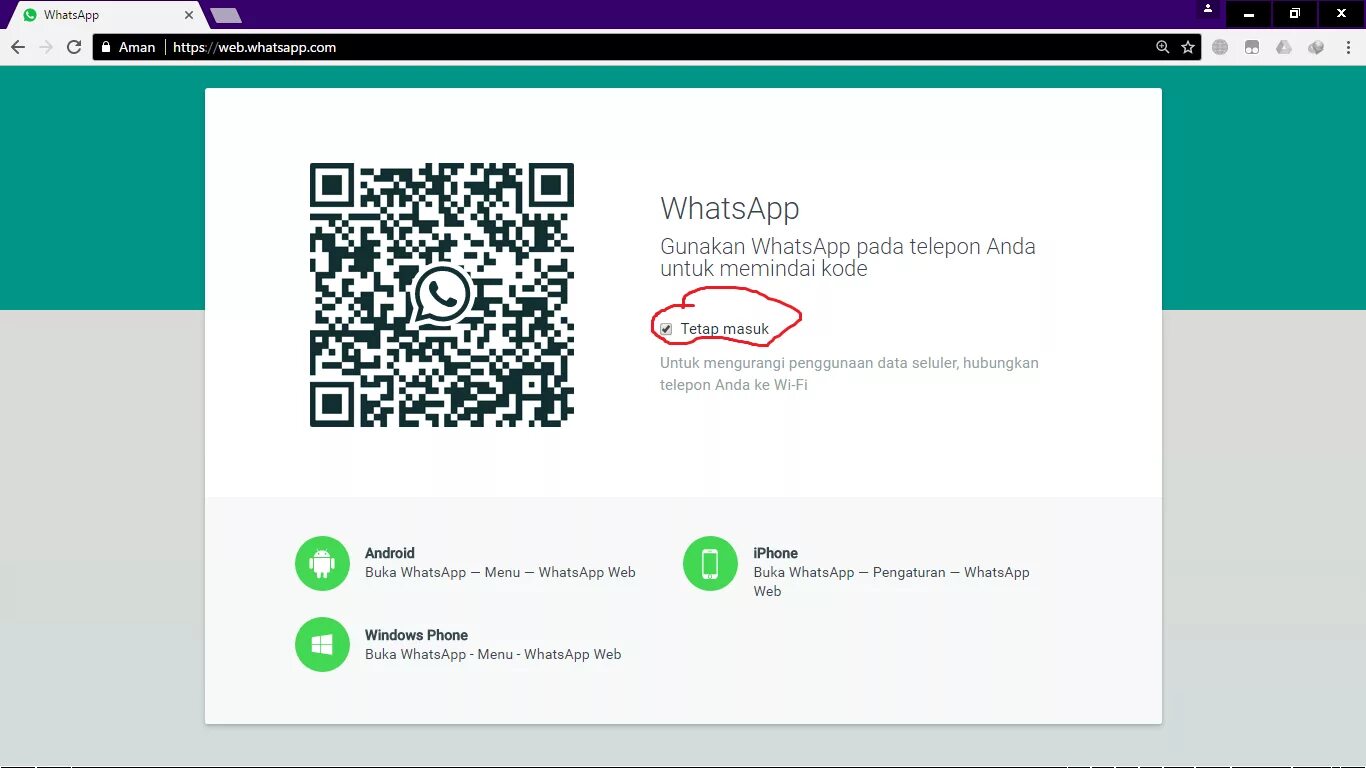Click the WhatsApp QR code image
The image size is (1366, 768).
[x=442, y=295]
